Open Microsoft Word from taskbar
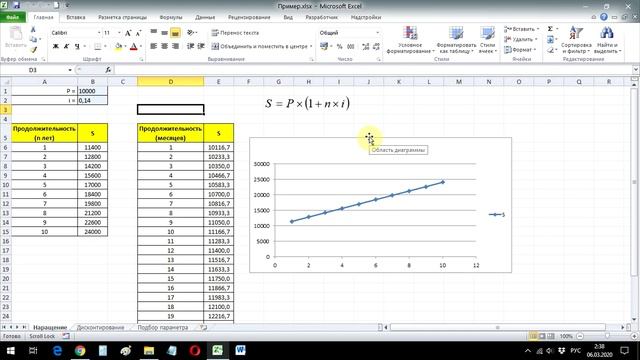The image size is (640, 360). click(240, 351)
